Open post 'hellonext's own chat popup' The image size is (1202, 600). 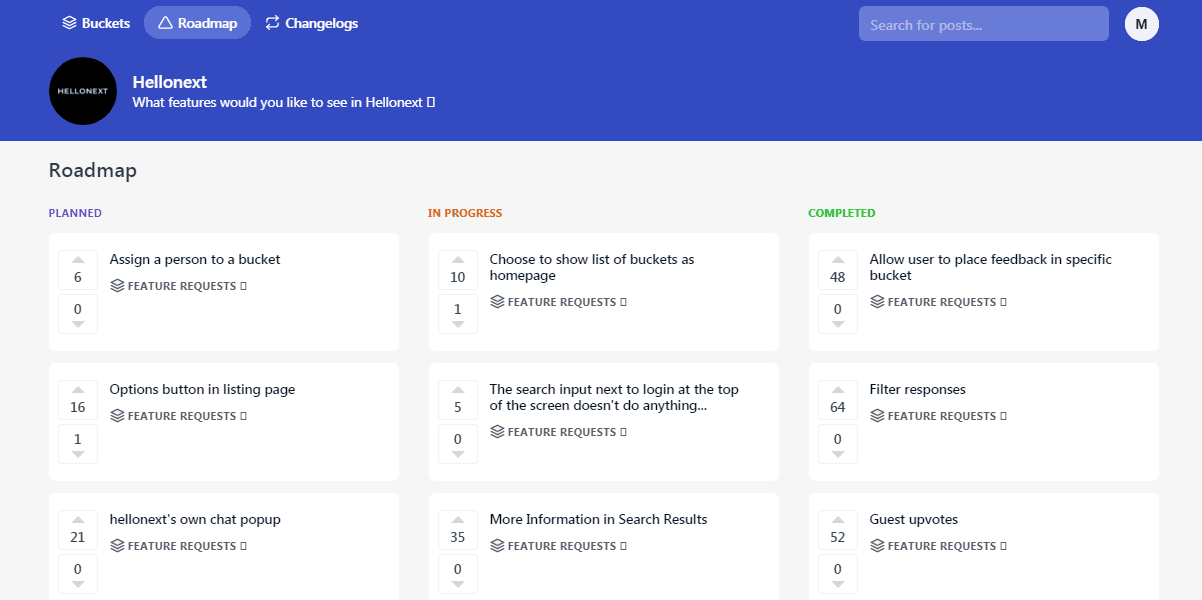195,519
